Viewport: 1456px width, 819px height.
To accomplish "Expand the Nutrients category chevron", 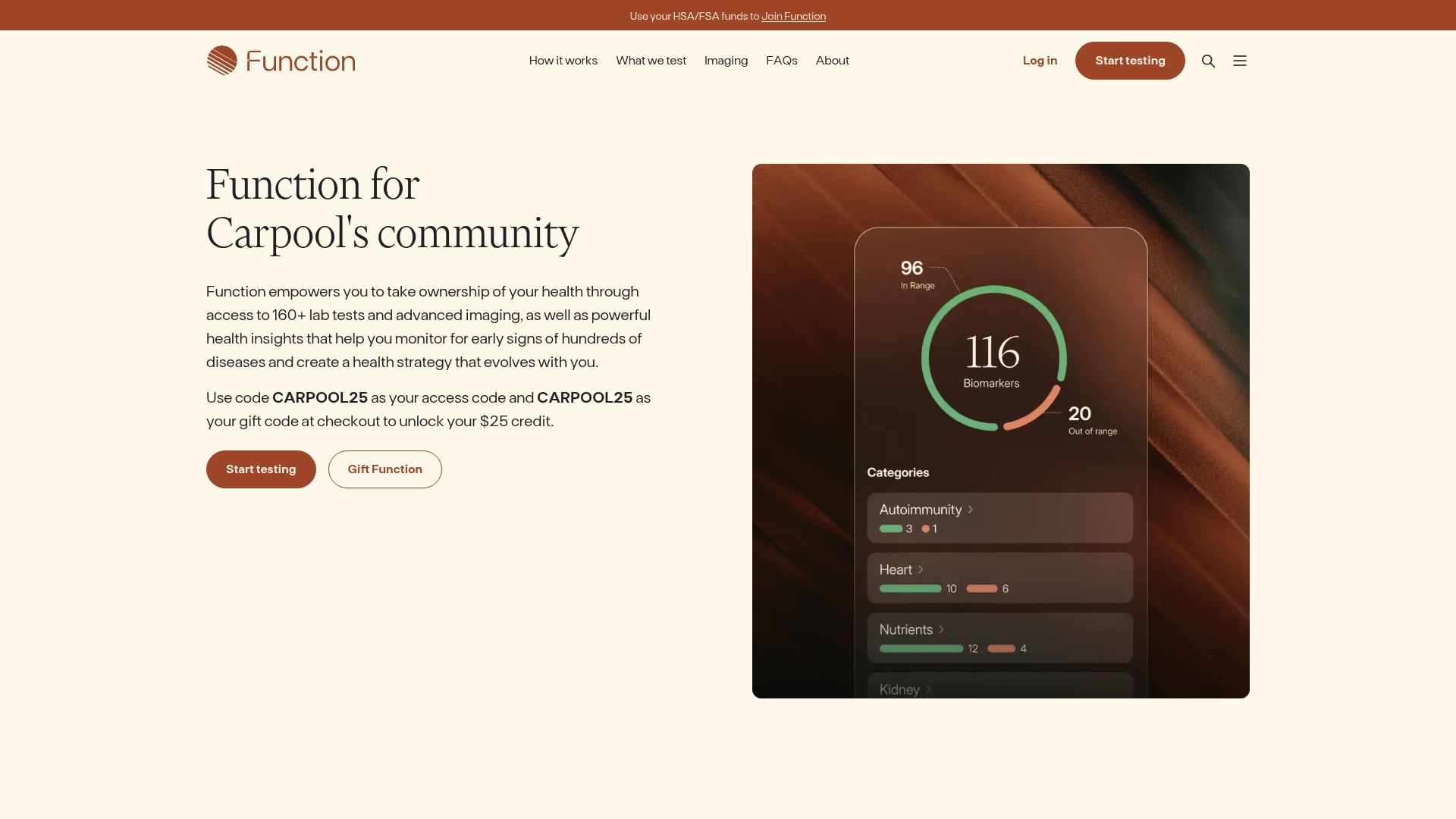I will coord(941,629).
